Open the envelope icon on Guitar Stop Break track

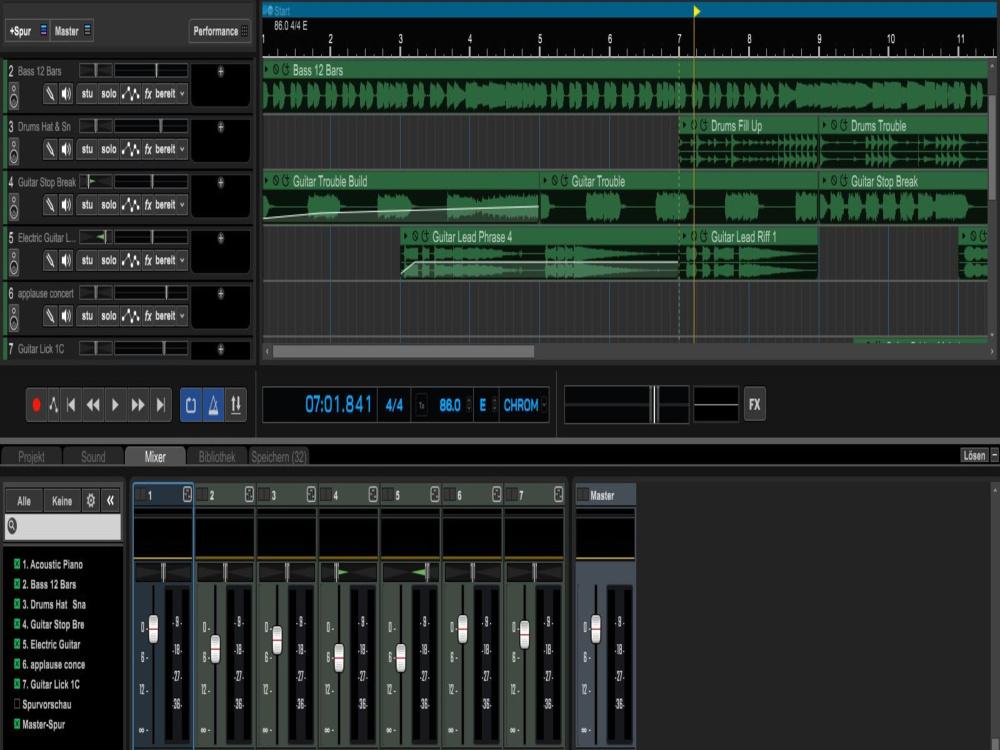(x=130, y=205)
